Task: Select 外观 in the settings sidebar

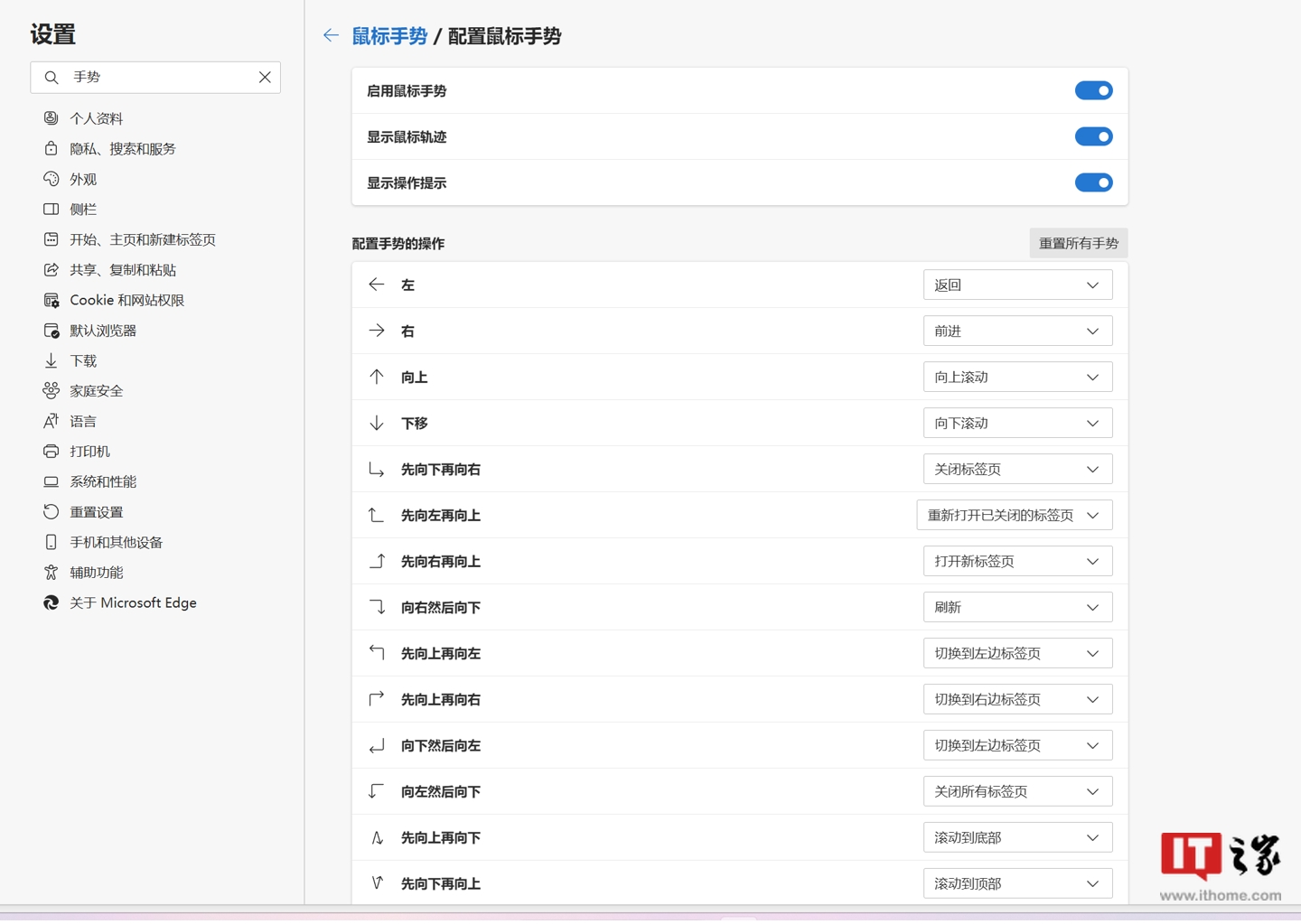Action: click(83, 179)
